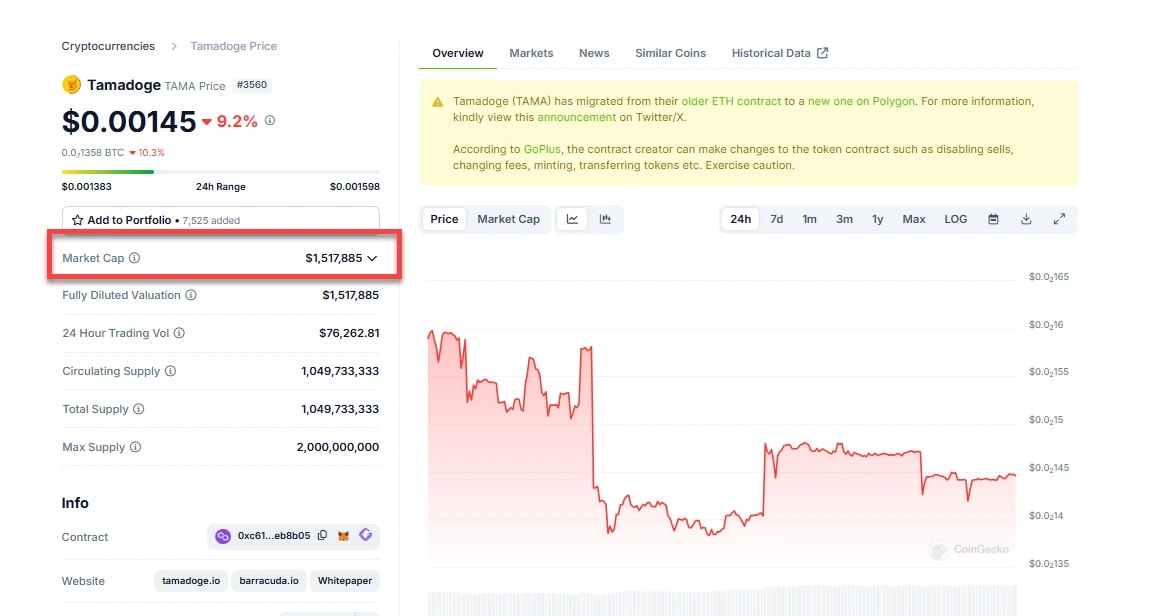Click info icon beside Circulating Supply
This screenshot has height=616, width=1172.
pos(170,371)
